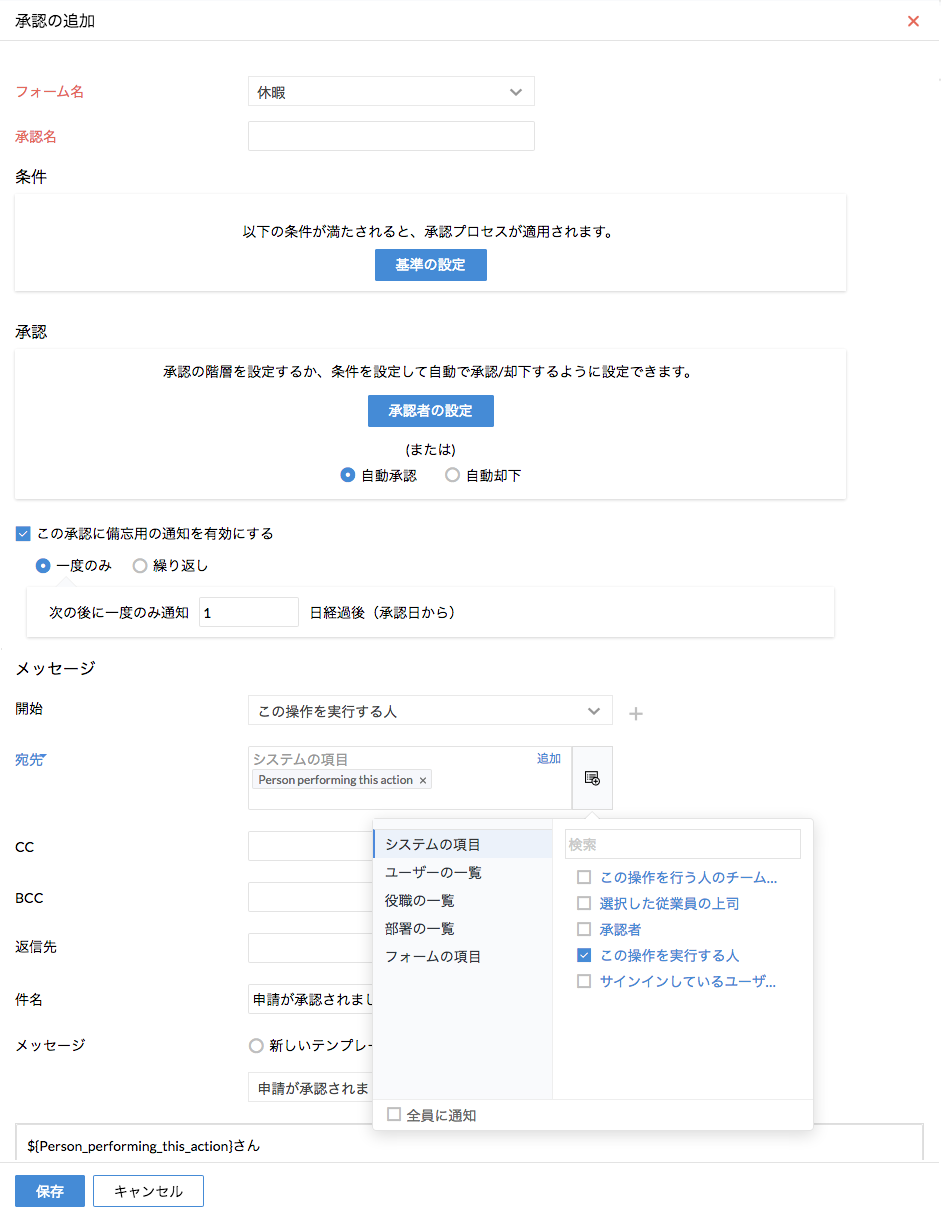Viewport: 941px width, 1220px height.
Task: Click the 承認者の設定 button
Action: (x=431, y=411)
